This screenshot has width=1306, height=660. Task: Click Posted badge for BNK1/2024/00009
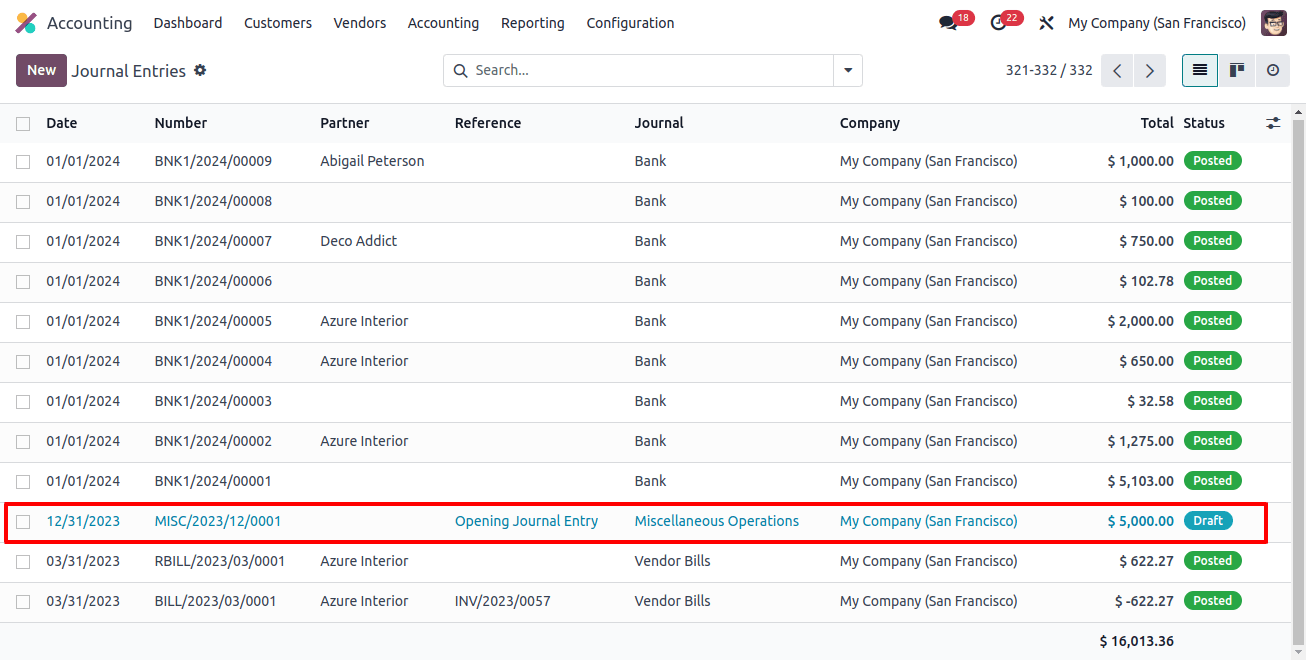click(x=1212, y=161)
